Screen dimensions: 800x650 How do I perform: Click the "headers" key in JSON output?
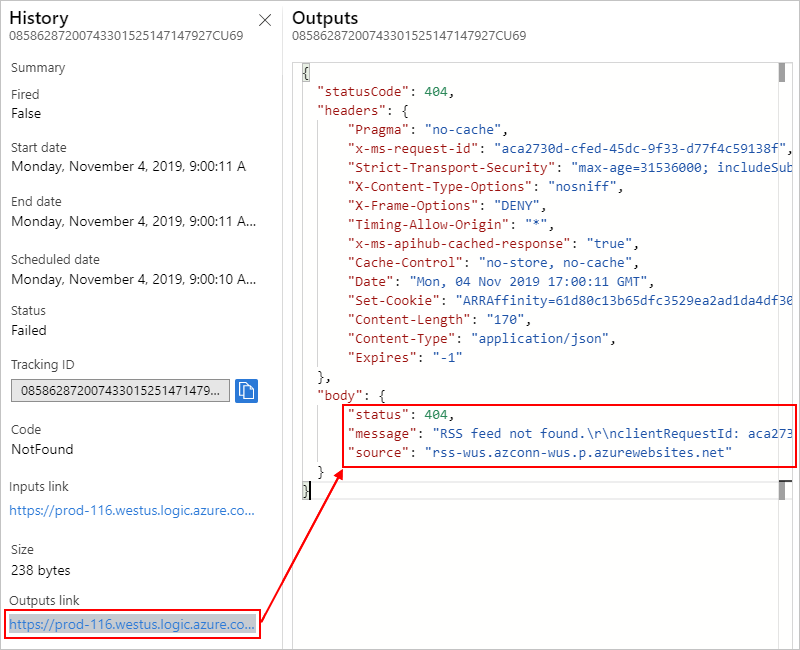point(351,111)
